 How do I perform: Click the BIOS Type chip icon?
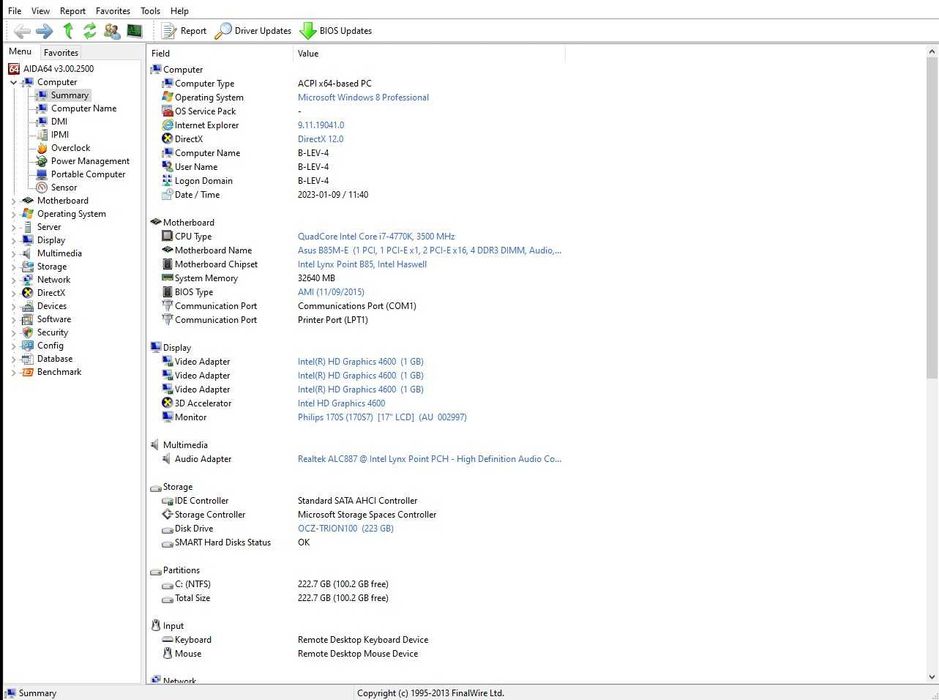(168, 292)
